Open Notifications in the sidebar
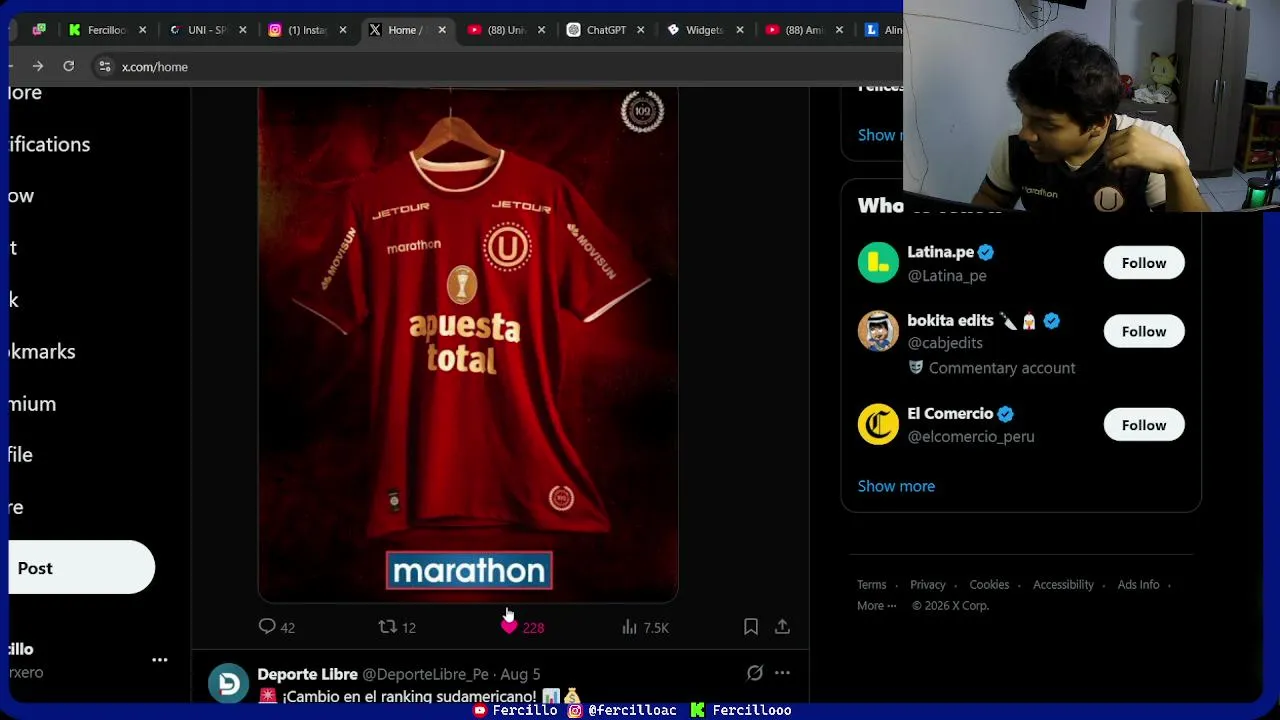The width and height of the screenshot is (1280, 720). pos(50,144)
